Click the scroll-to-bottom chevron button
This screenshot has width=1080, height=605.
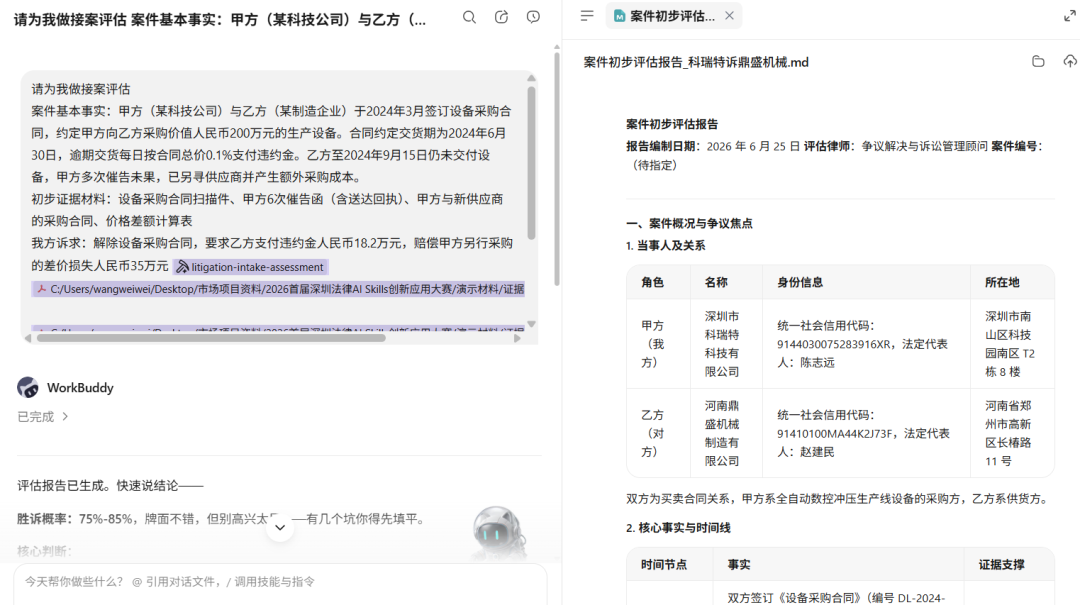280,528
